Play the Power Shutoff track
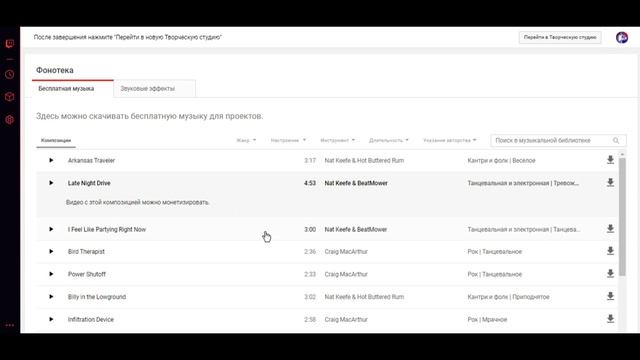 [51, 274]
